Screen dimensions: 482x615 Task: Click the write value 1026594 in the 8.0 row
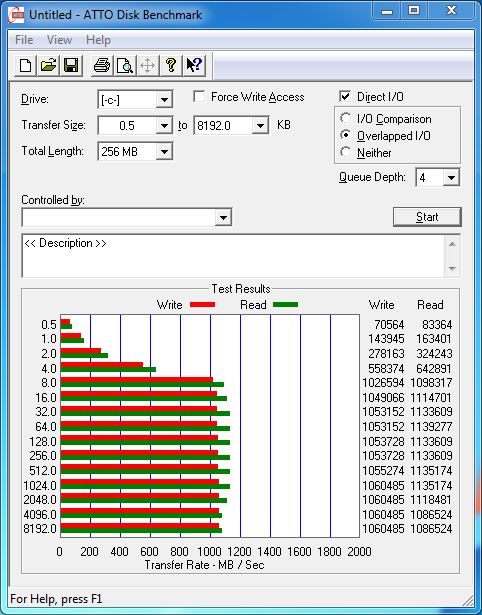point(383,382)
